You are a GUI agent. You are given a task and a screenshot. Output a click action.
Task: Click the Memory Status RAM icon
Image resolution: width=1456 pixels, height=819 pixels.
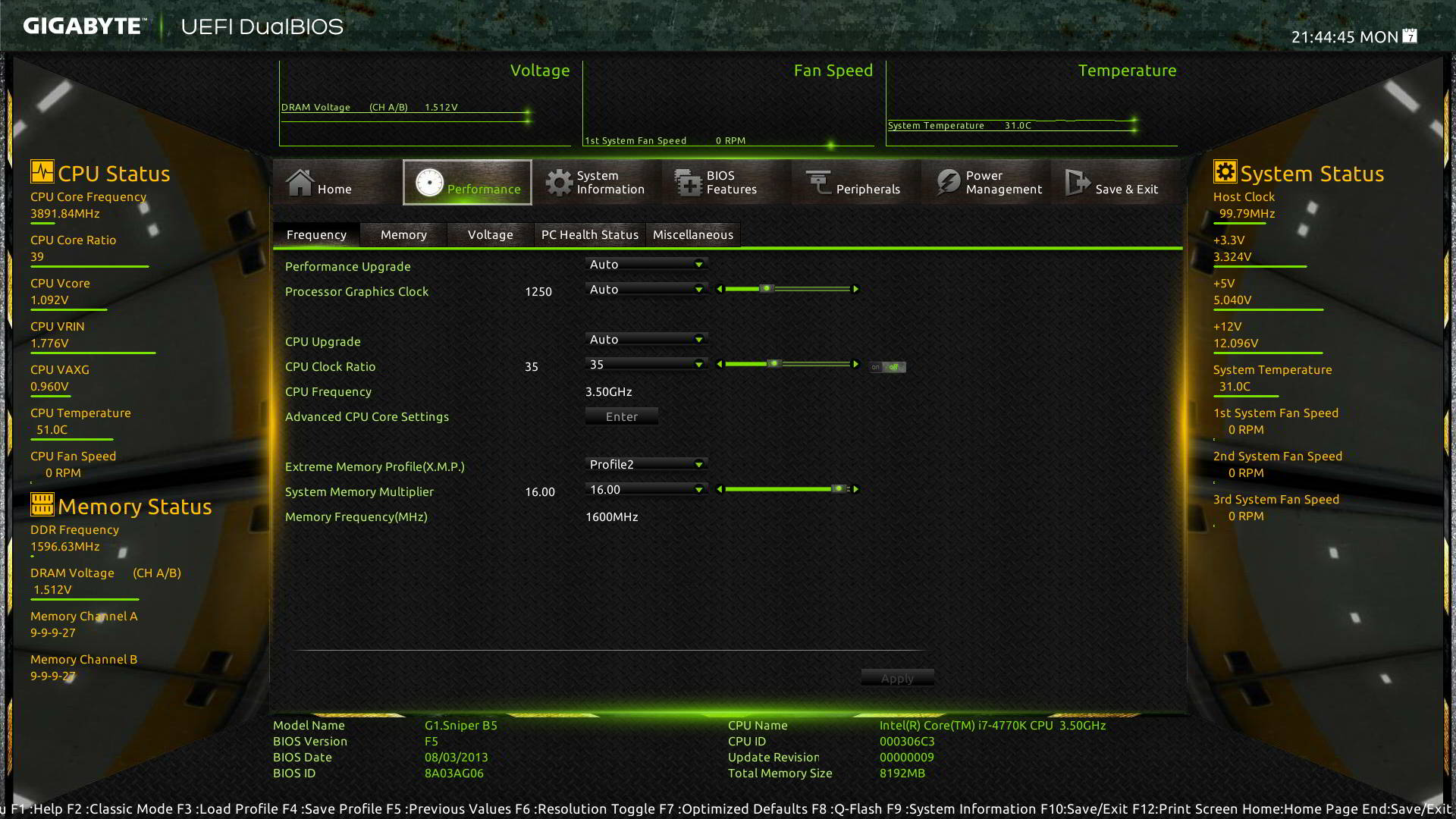(x=42, y=504)
